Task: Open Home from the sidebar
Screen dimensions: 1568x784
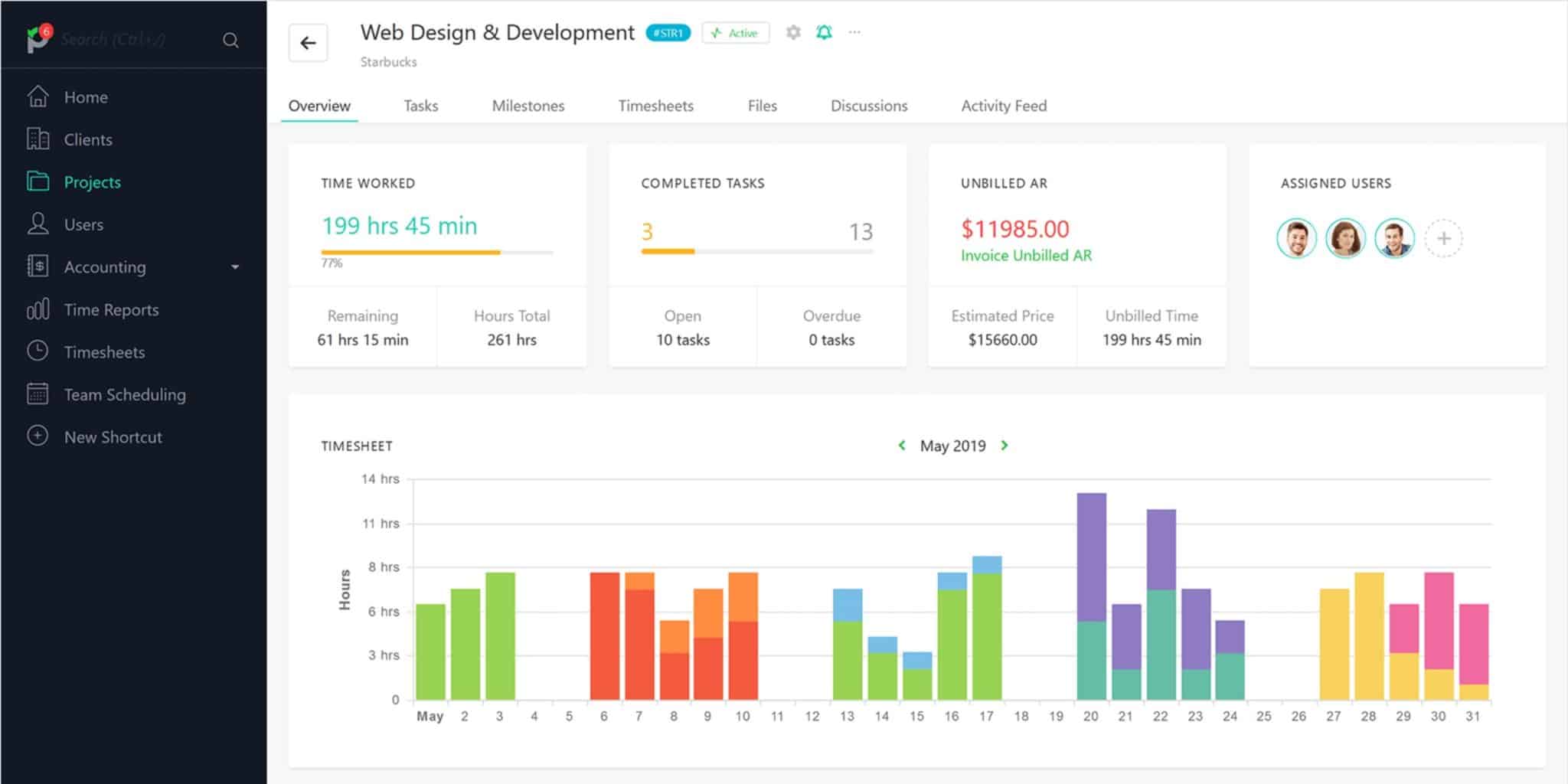Action: tap(85, 97)
